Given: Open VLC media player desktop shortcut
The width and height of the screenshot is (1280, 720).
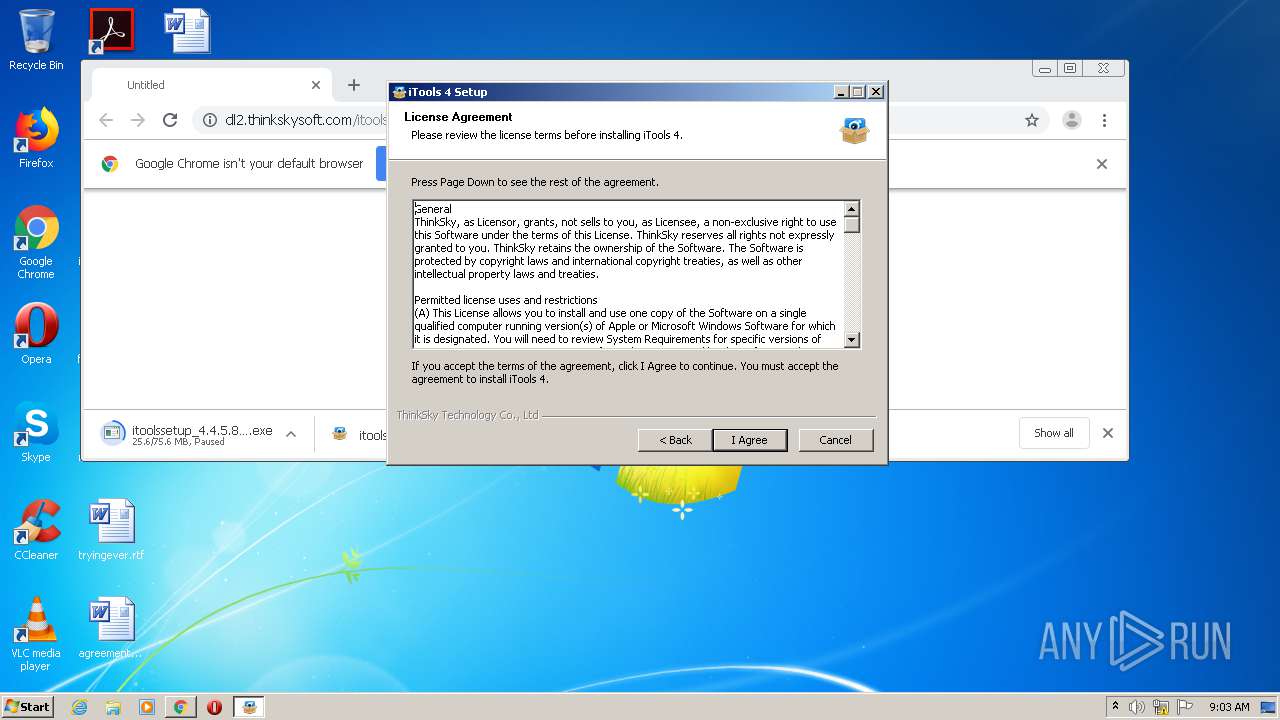Looking at the screenshot, I should point(36,634).
